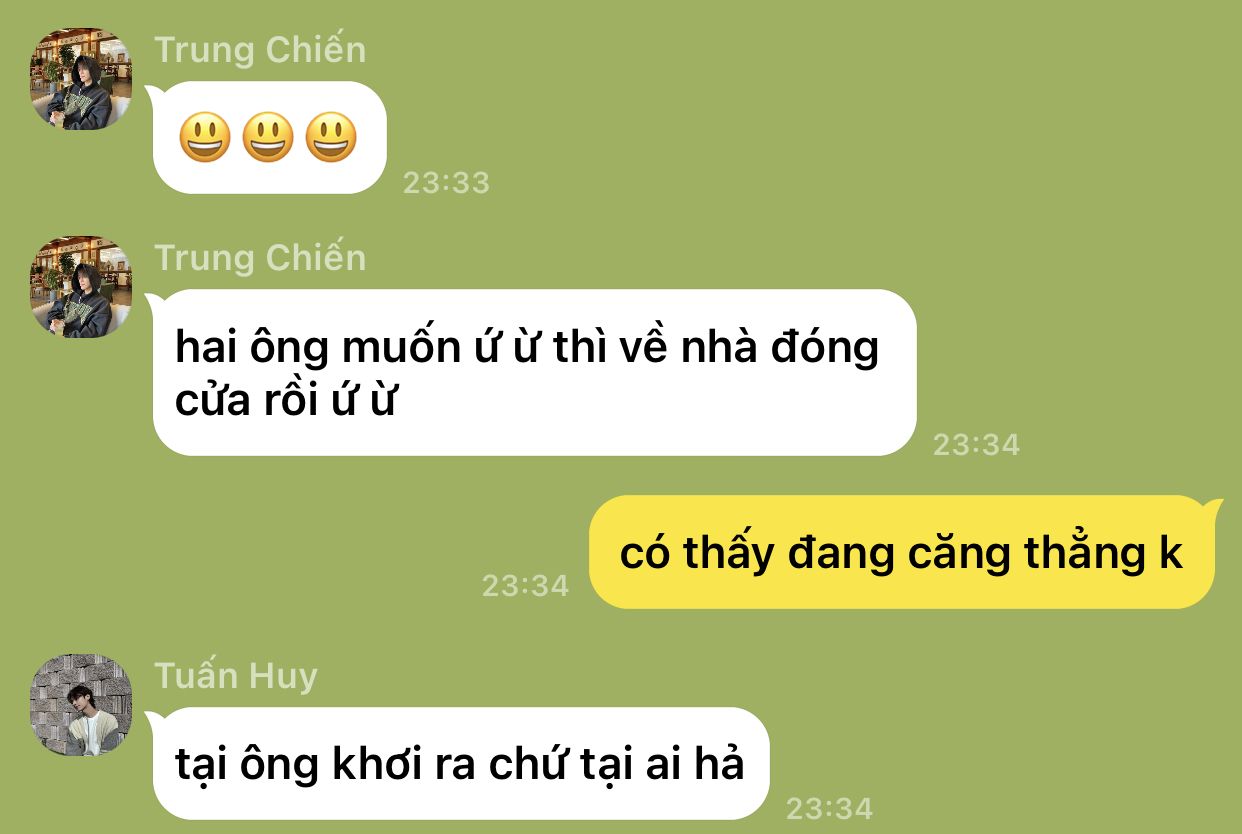The width and height of the screenshot is (1242, 834).
Task: Open Trung Chiến's avatar on the emoji message
Action: click(x=82, y=79)
